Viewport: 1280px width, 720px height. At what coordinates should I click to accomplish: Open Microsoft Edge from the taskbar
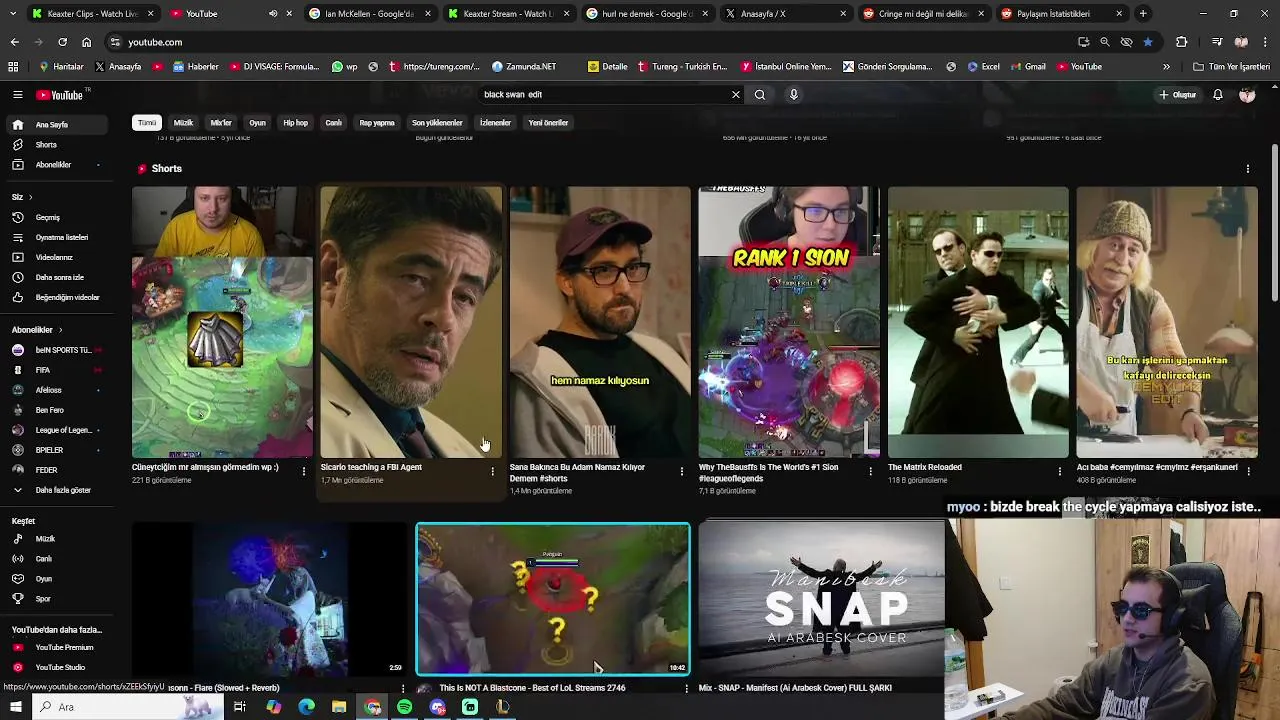(x=306, y=707)
